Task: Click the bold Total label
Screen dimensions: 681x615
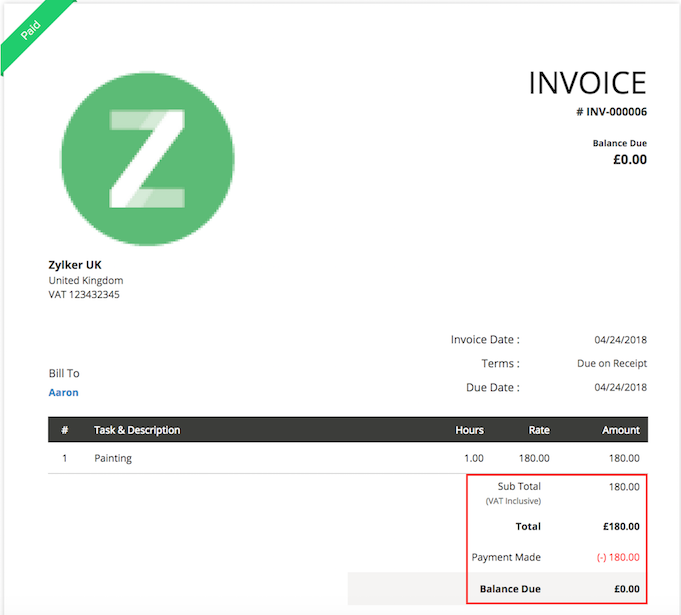Action: 528,526
